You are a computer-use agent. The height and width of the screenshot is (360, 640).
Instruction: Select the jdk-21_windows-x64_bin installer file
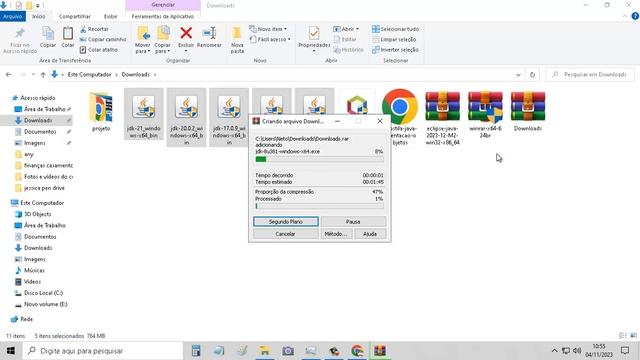(x=144, y=114)
